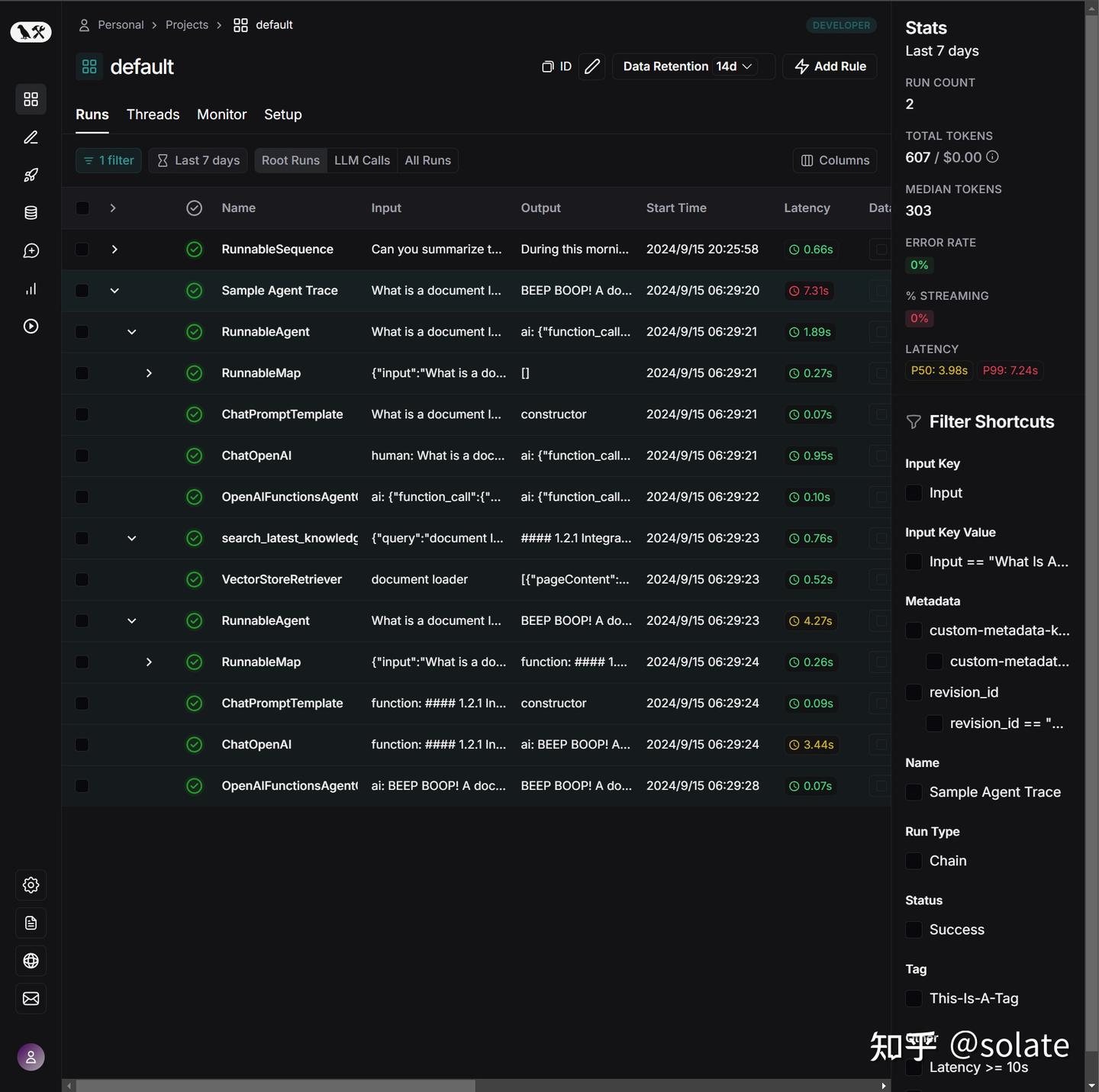
Task: Copy the project ID icon
Action: point(556,66)
